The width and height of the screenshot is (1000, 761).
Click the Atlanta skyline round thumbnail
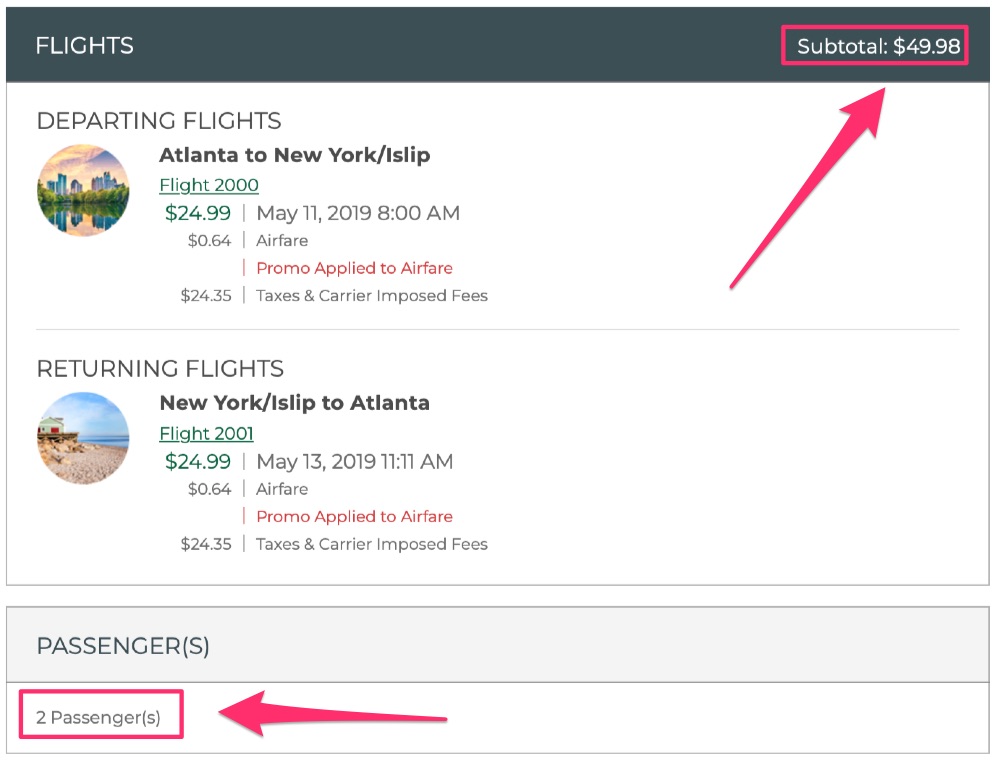(x=83, y=190)
